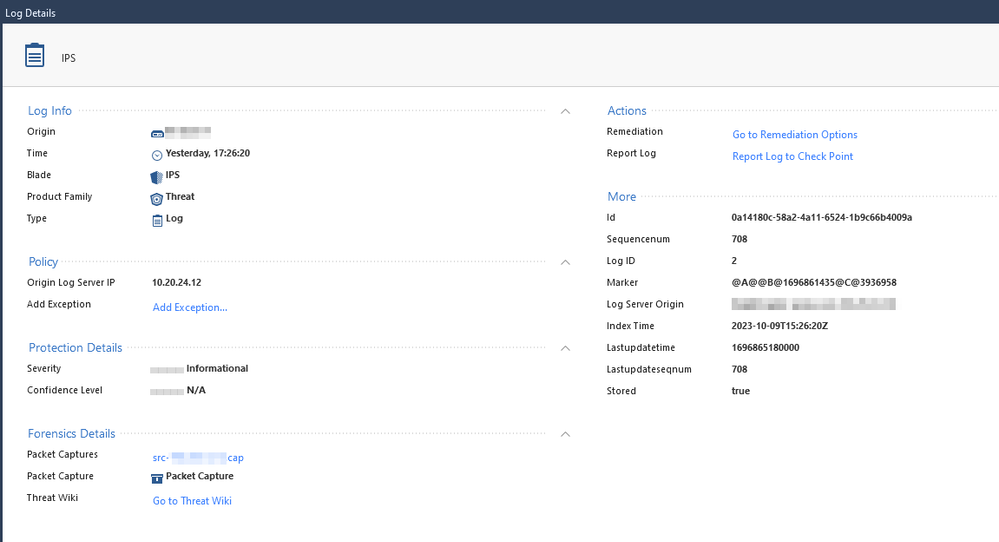Click the clock icon beside Time

(157, 155)
